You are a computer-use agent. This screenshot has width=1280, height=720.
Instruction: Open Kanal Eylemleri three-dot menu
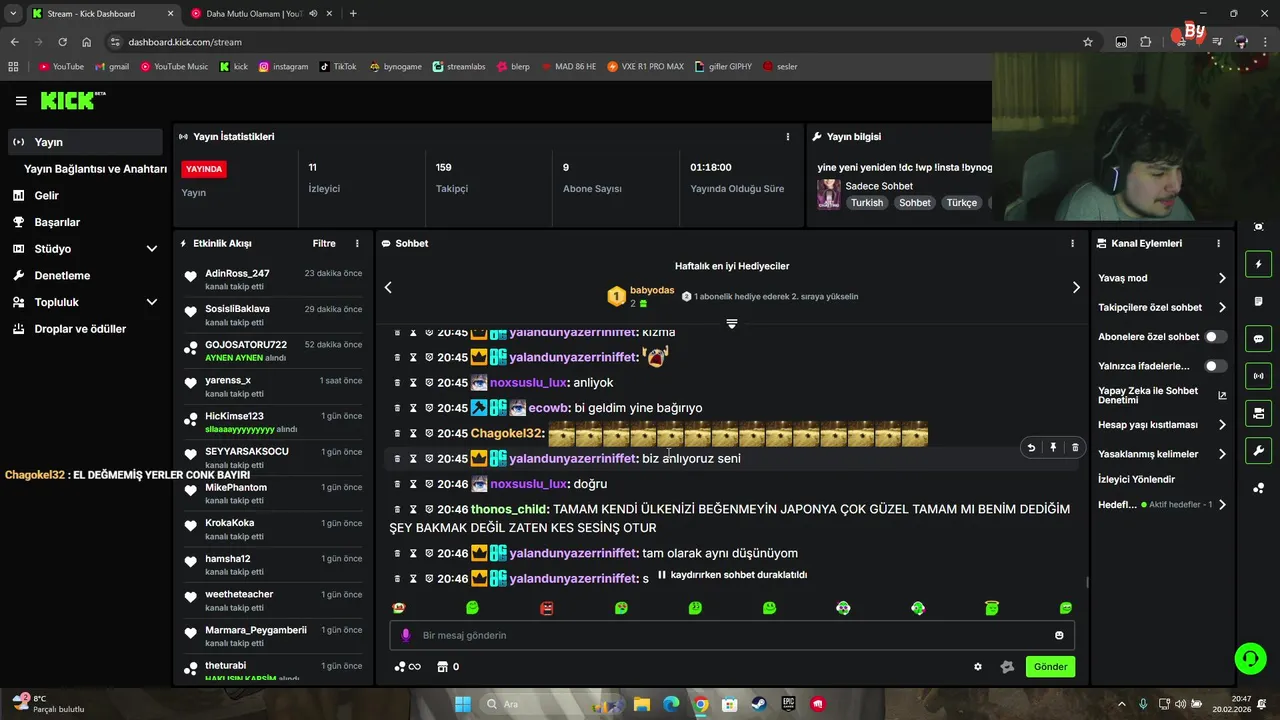tap(1218, 244)
